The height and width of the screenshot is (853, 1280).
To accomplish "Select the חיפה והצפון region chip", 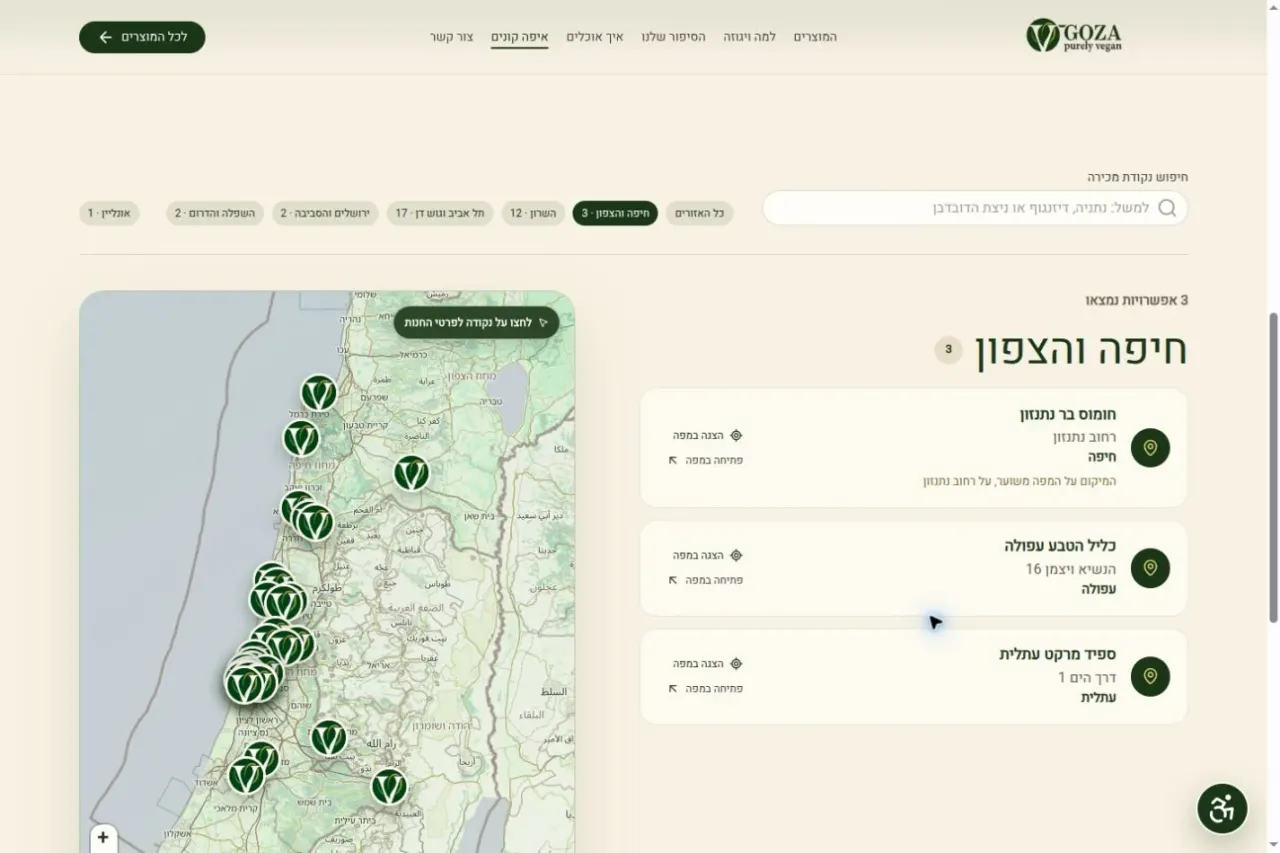I will point(615,213).
